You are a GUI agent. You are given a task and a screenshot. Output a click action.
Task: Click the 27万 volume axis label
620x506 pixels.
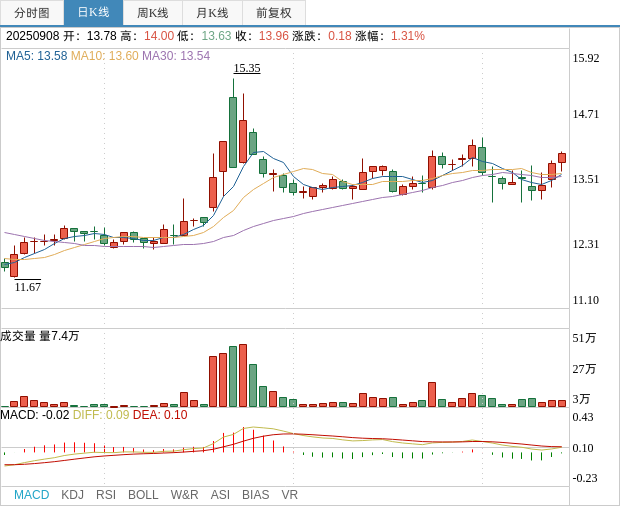point(584,369)
